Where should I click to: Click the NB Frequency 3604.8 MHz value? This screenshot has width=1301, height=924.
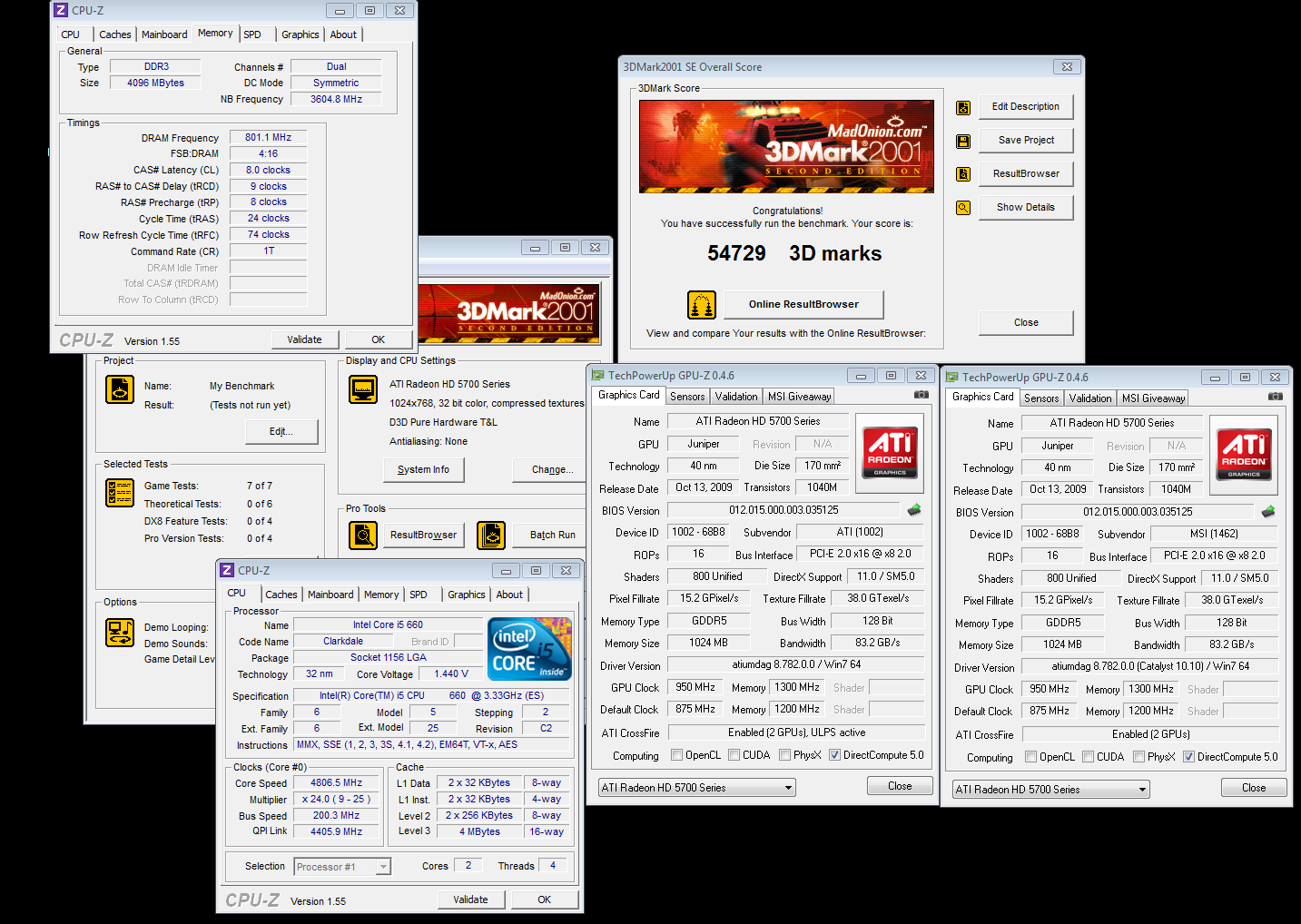336,99
